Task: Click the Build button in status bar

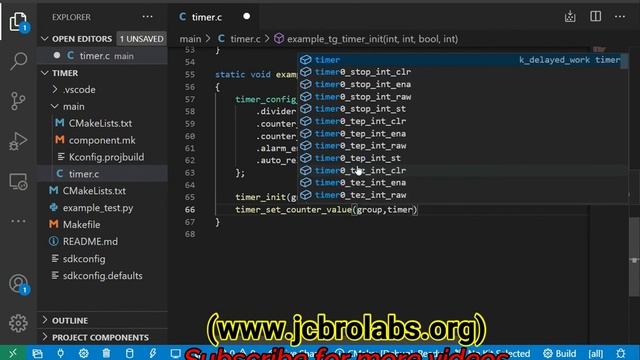Action: tap(560, 353)
